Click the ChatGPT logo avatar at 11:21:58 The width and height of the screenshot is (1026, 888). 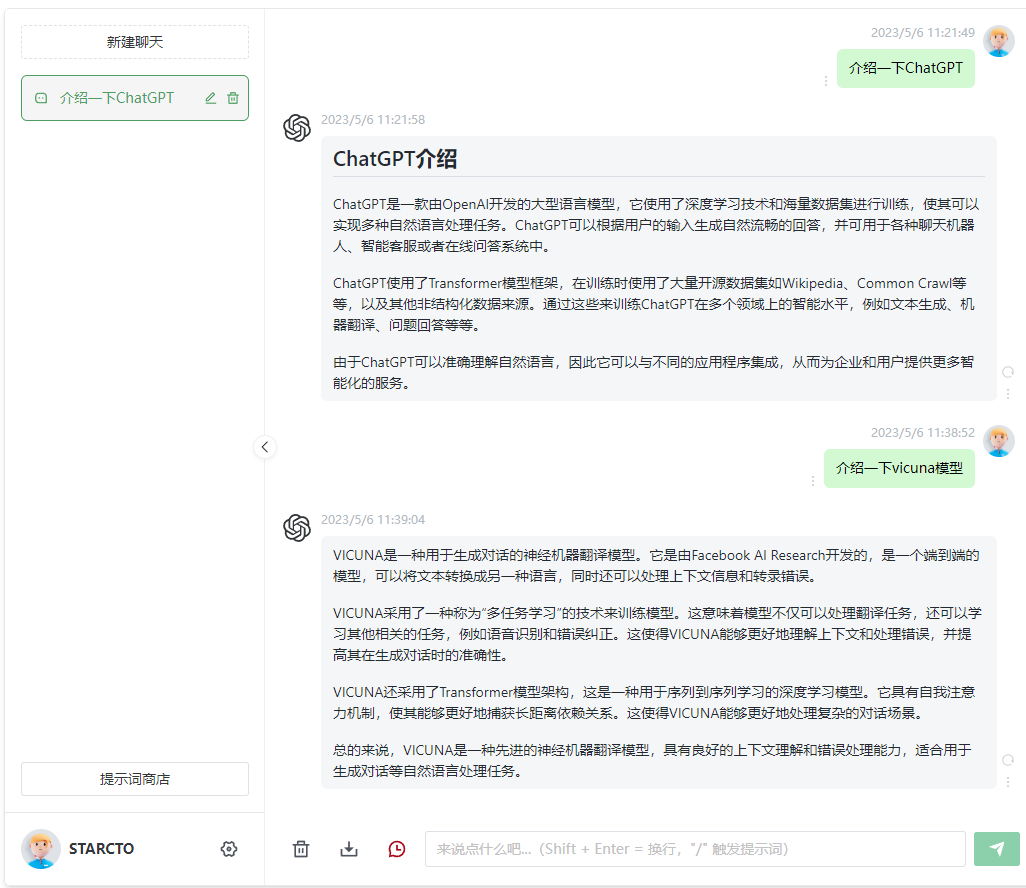click(297, 128)
